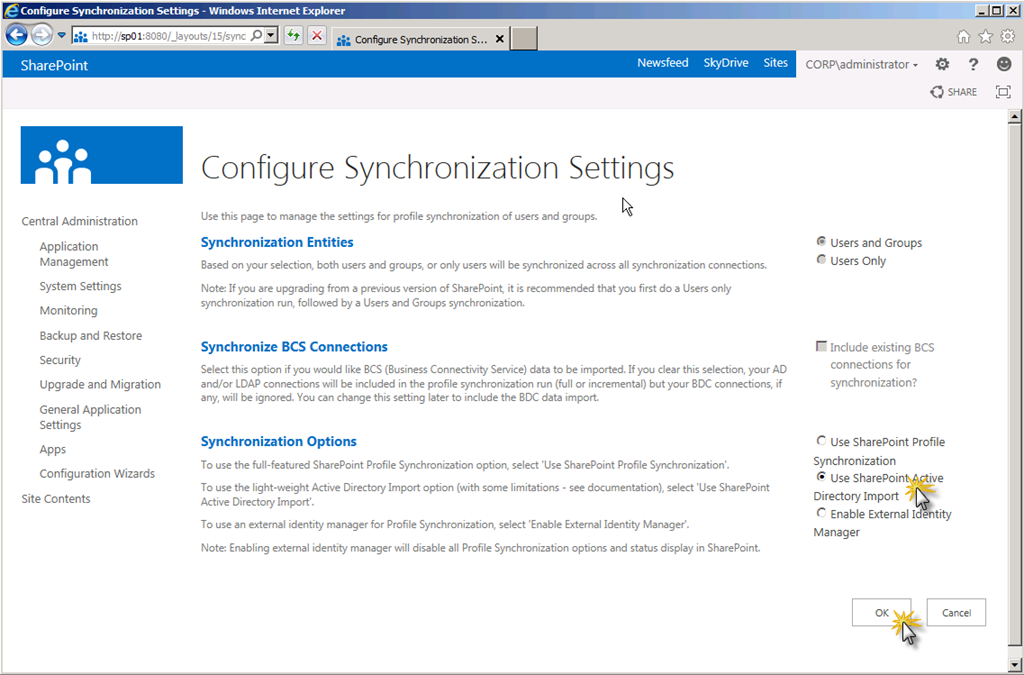Image resolution: width=1024 pixels, height=675 pixels.
Task: Click the browser Back arrow button
Action: (17, 35)
